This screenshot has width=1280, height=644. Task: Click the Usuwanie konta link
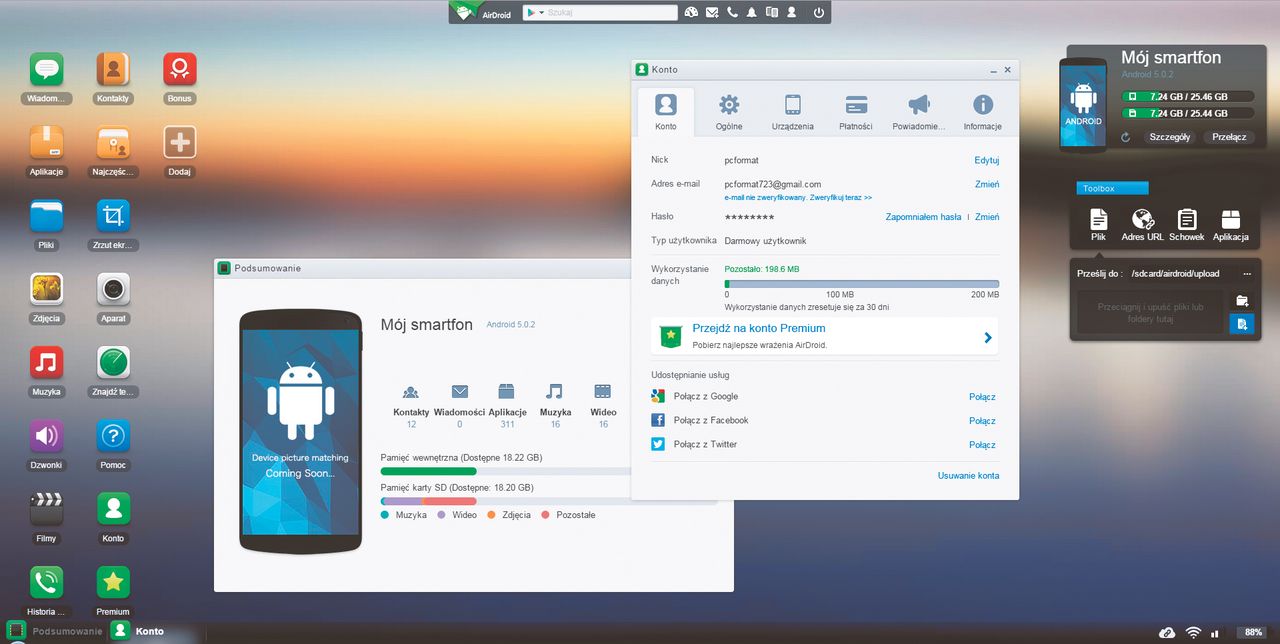968,476
